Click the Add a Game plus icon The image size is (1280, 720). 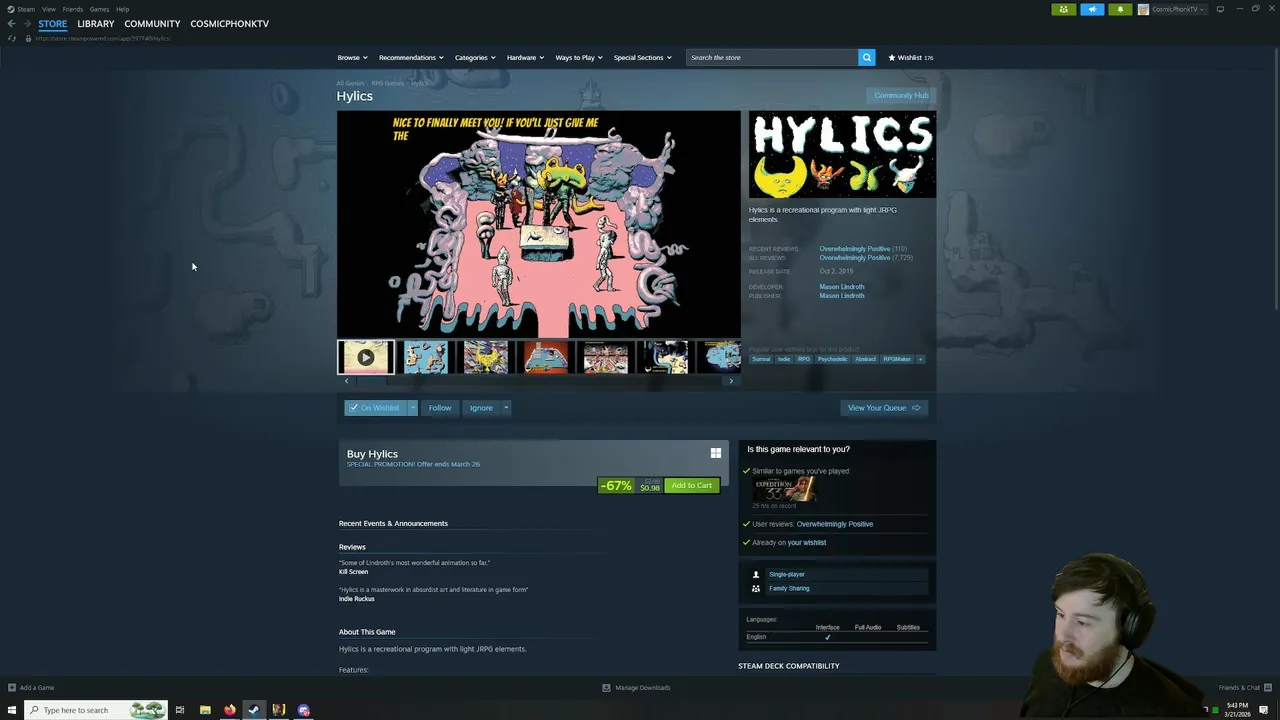coord(12,687)
